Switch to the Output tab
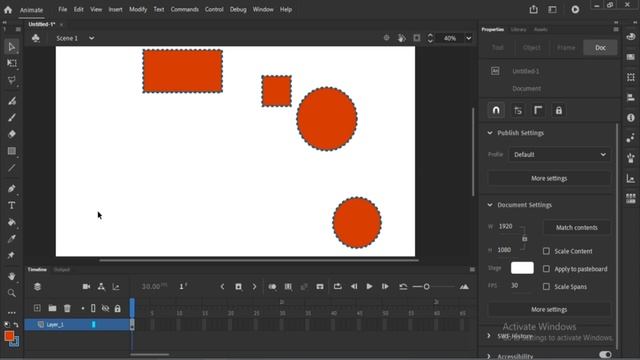This screenshot has height=360, width=640. 62,269
